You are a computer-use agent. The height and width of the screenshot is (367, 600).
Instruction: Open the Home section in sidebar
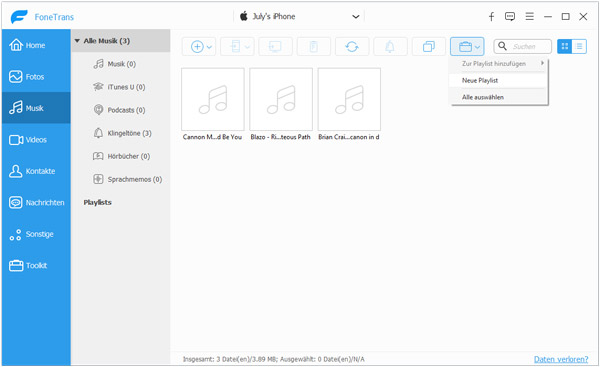pyautogui.click(x=36, y=45)
